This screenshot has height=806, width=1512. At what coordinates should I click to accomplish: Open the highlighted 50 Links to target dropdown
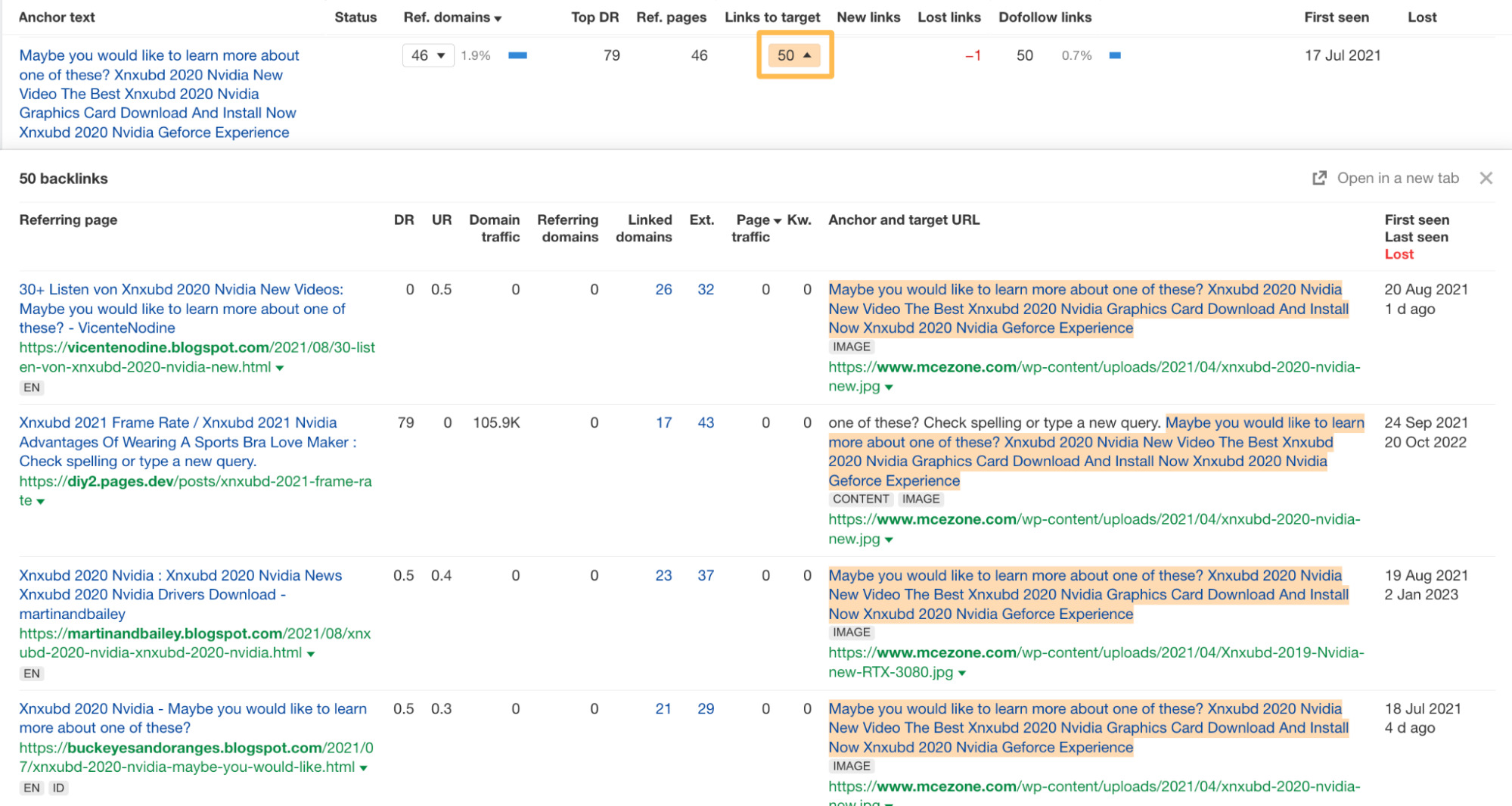(794, 54)
